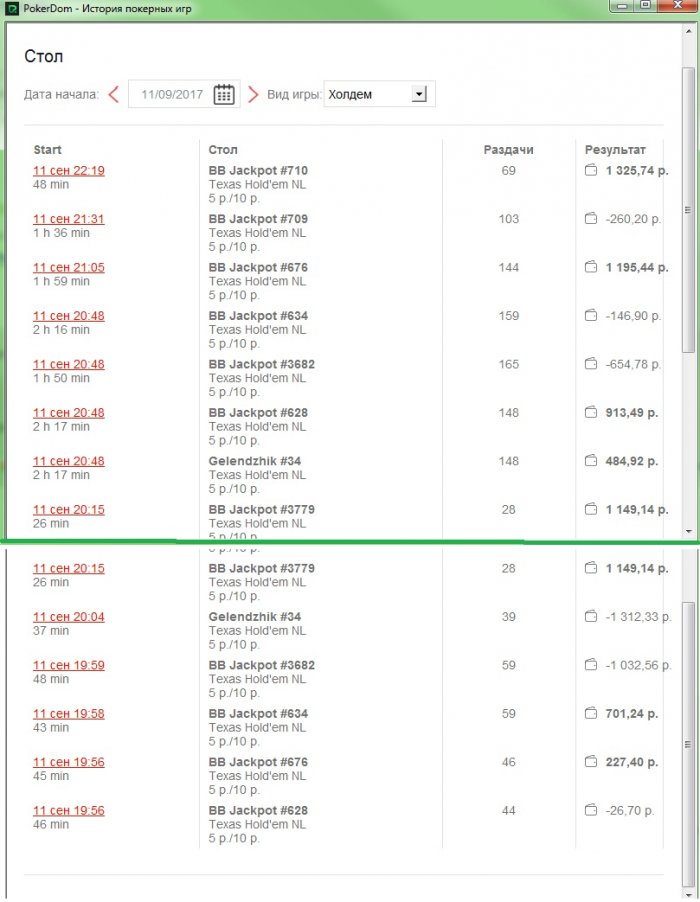700x902 pixels.
Task: Open the 20:48 link in the 913,49 р. row
Action: (x=69, y=412)
